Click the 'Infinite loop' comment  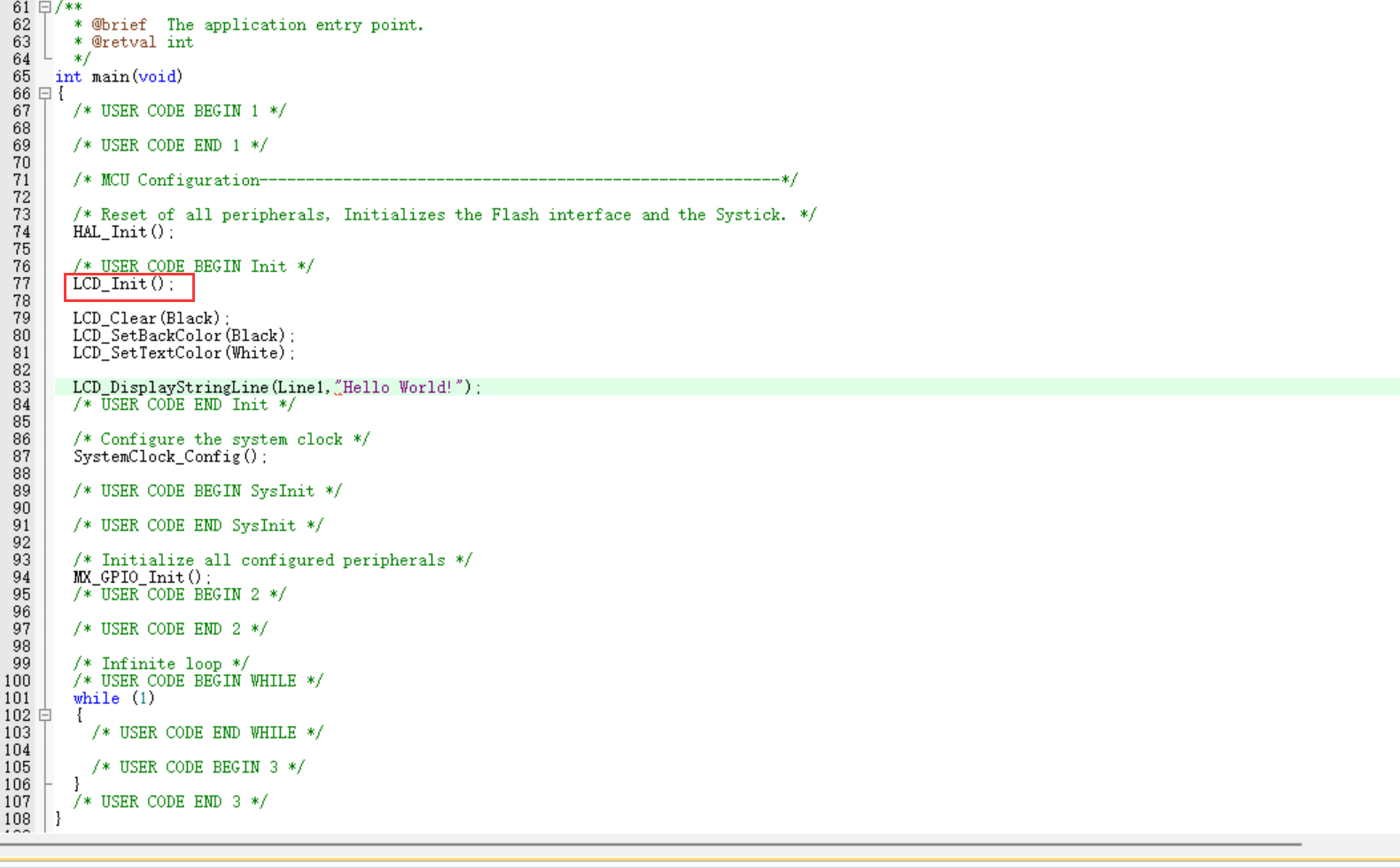coord(161,663)
